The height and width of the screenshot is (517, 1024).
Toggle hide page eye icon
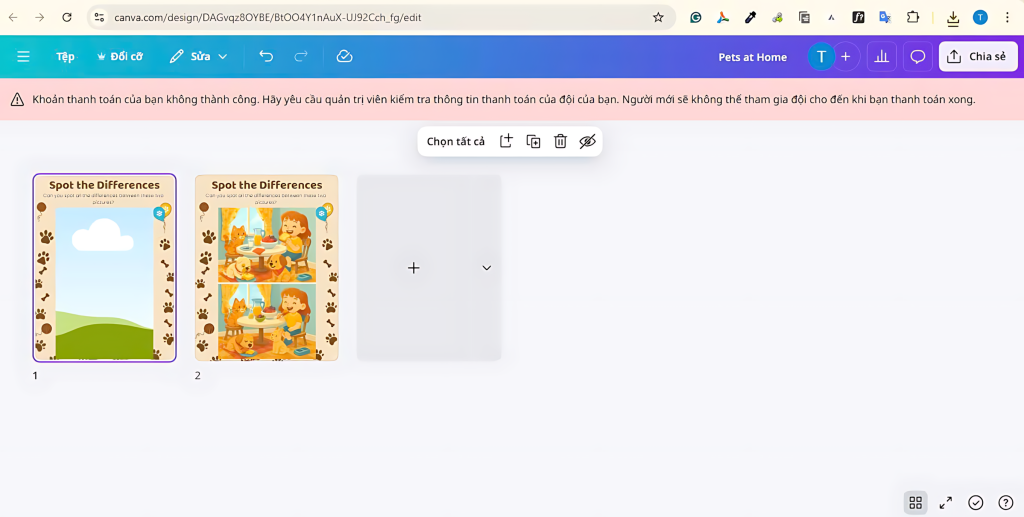587,141
